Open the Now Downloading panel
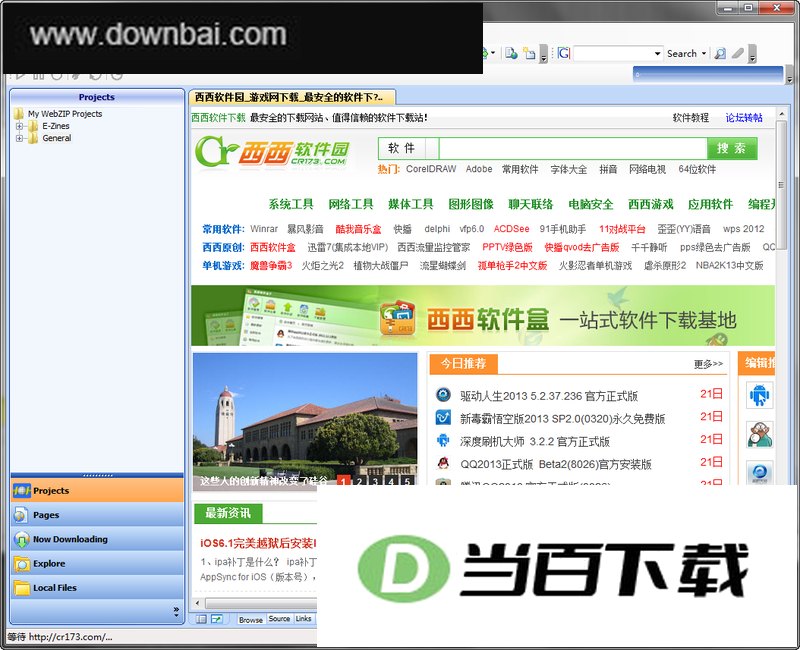The height and width of the screenshot is (650, 800). [97, 539]
